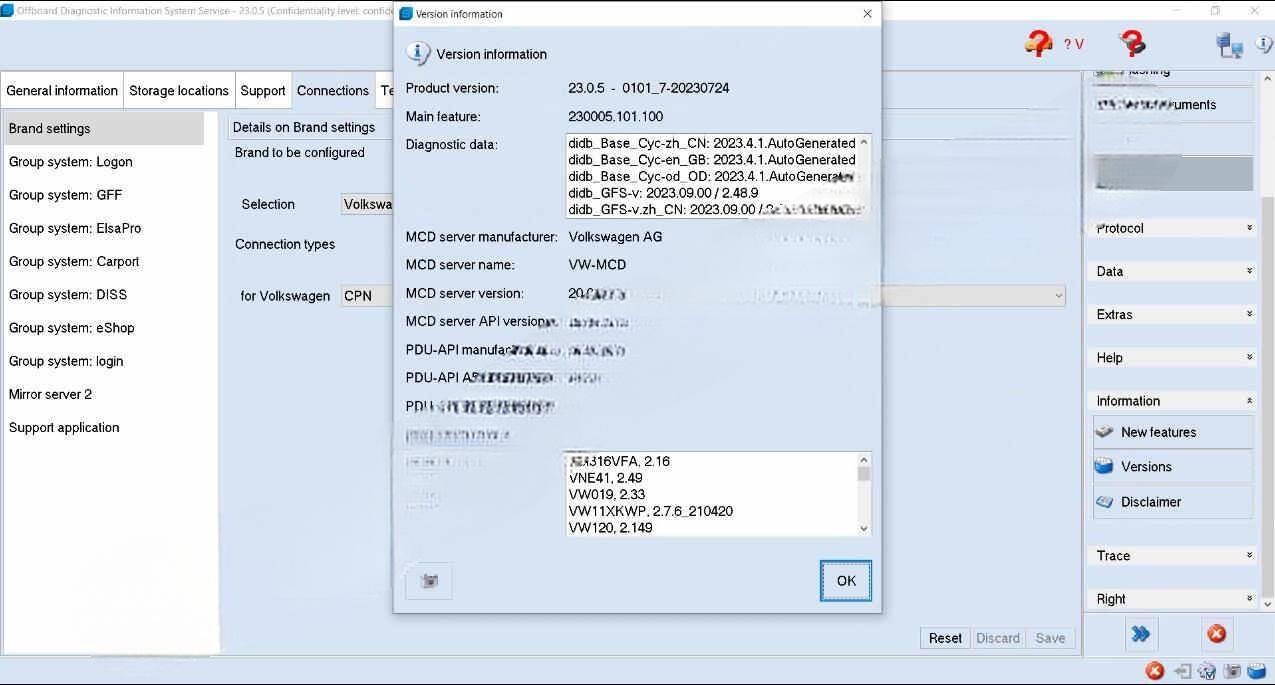Click the info speech bubble icon at top right
This screenshot has width=1275, height=685.
click(1266, 44)
